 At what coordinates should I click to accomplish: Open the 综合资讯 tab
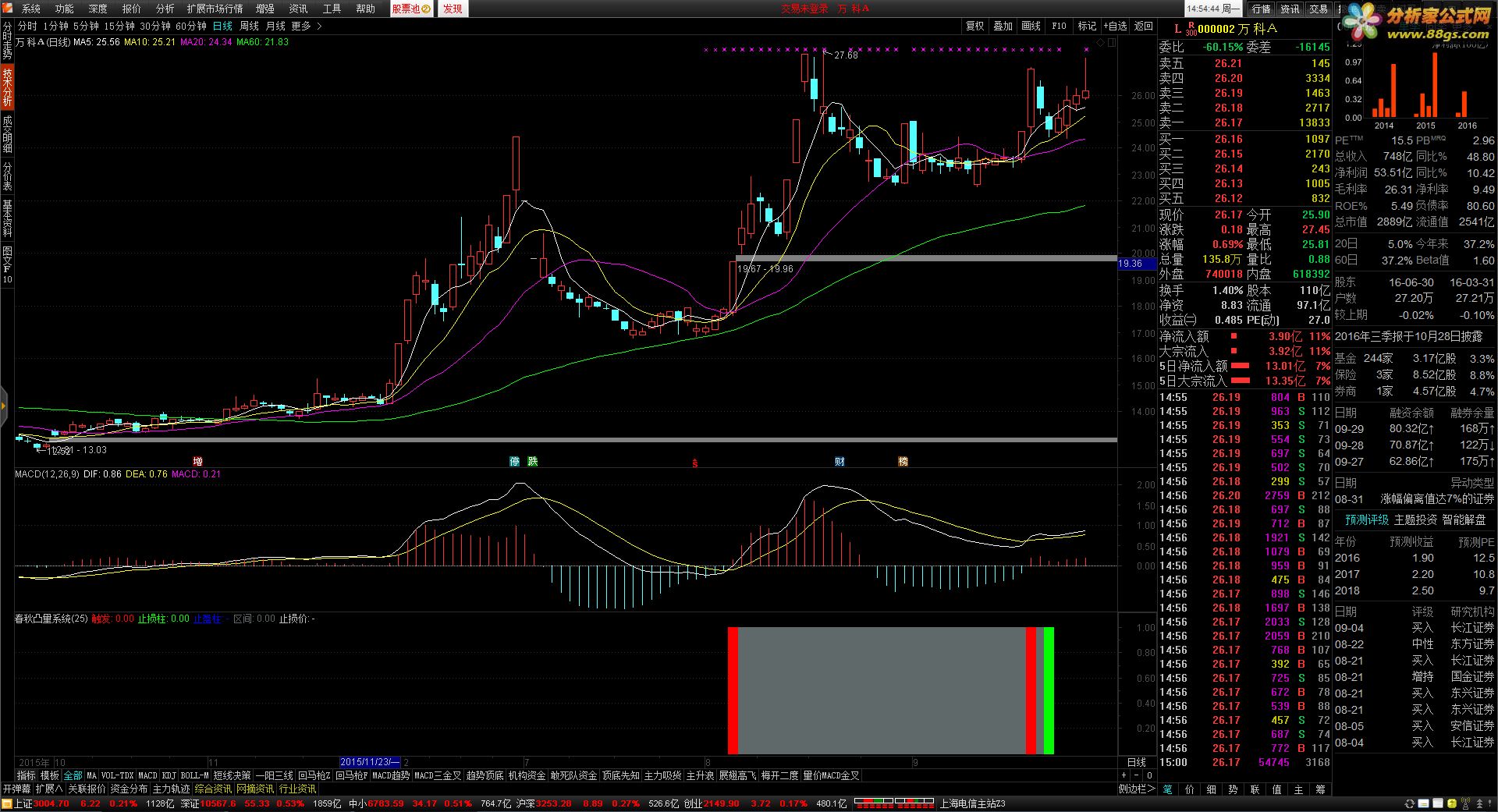pos(213,789)
